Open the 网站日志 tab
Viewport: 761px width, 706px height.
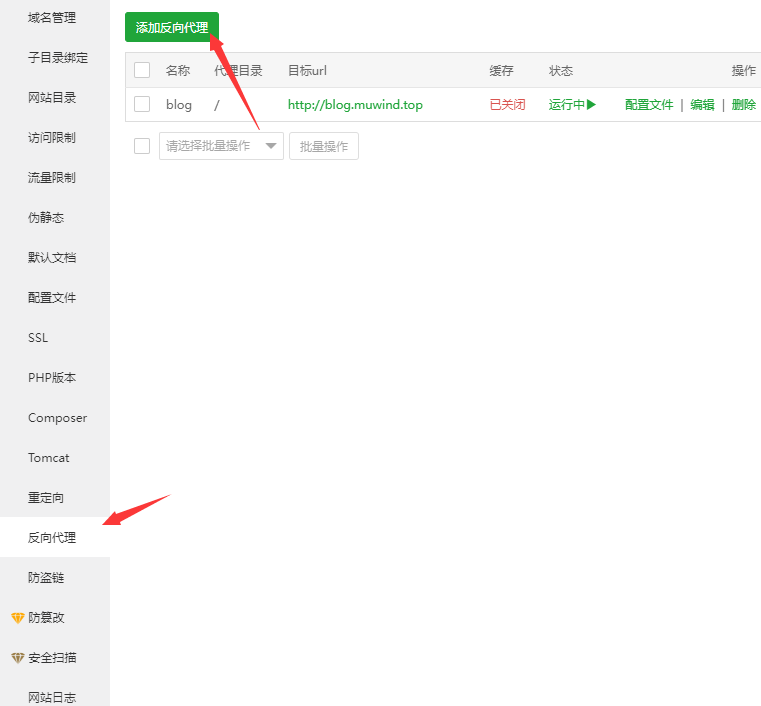(x=52, y=697)
